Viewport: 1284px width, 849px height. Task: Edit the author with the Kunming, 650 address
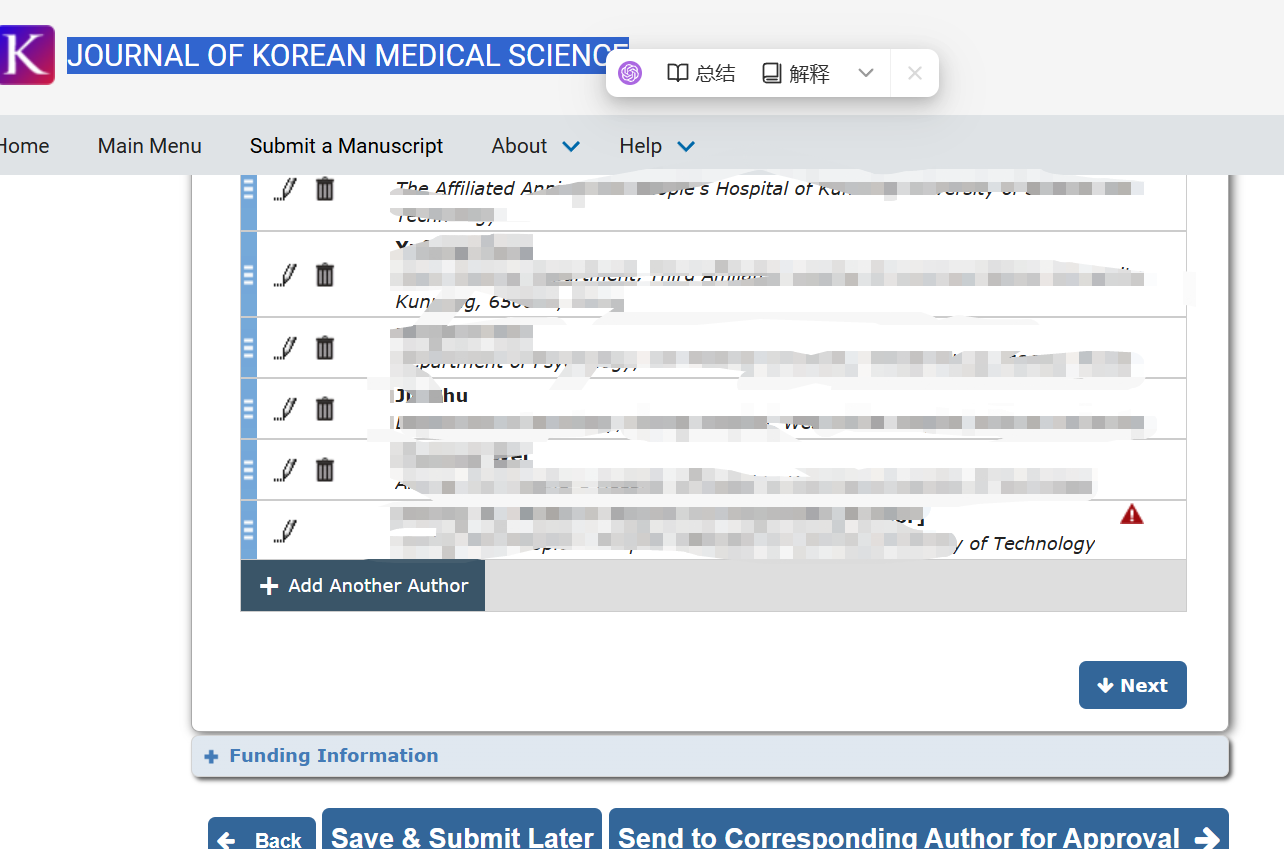[286, 275]
